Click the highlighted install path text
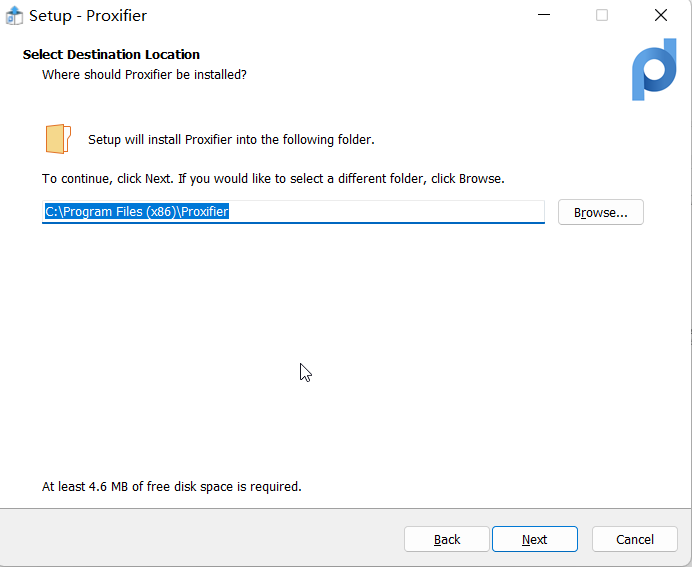The image size is (692, 567). click(x=137, y=212)
